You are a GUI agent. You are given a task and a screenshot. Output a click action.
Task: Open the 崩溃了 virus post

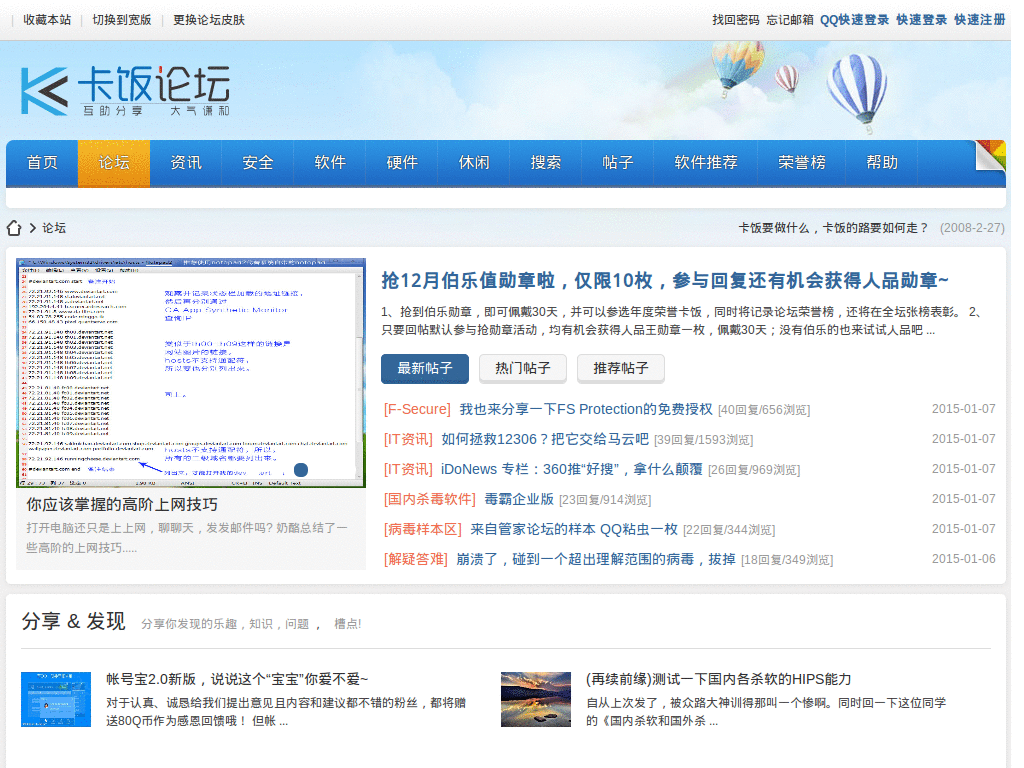(596, 560)
